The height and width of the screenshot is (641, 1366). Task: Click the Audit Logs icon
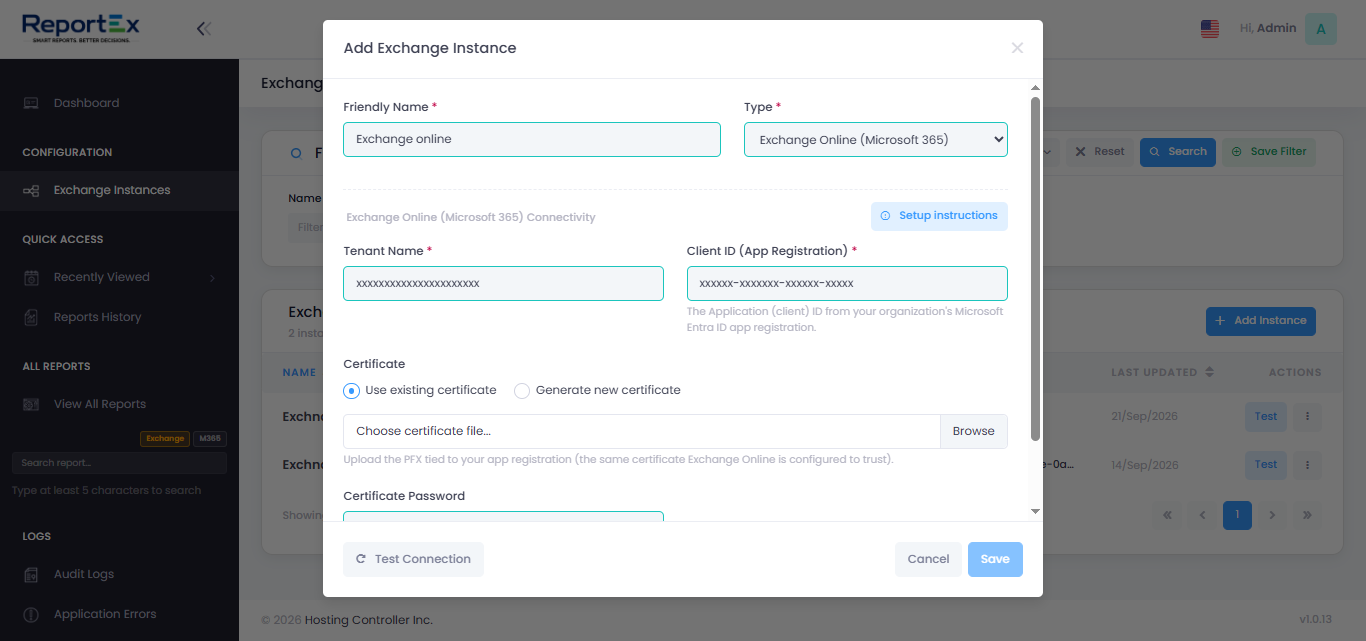click(31, 574)
